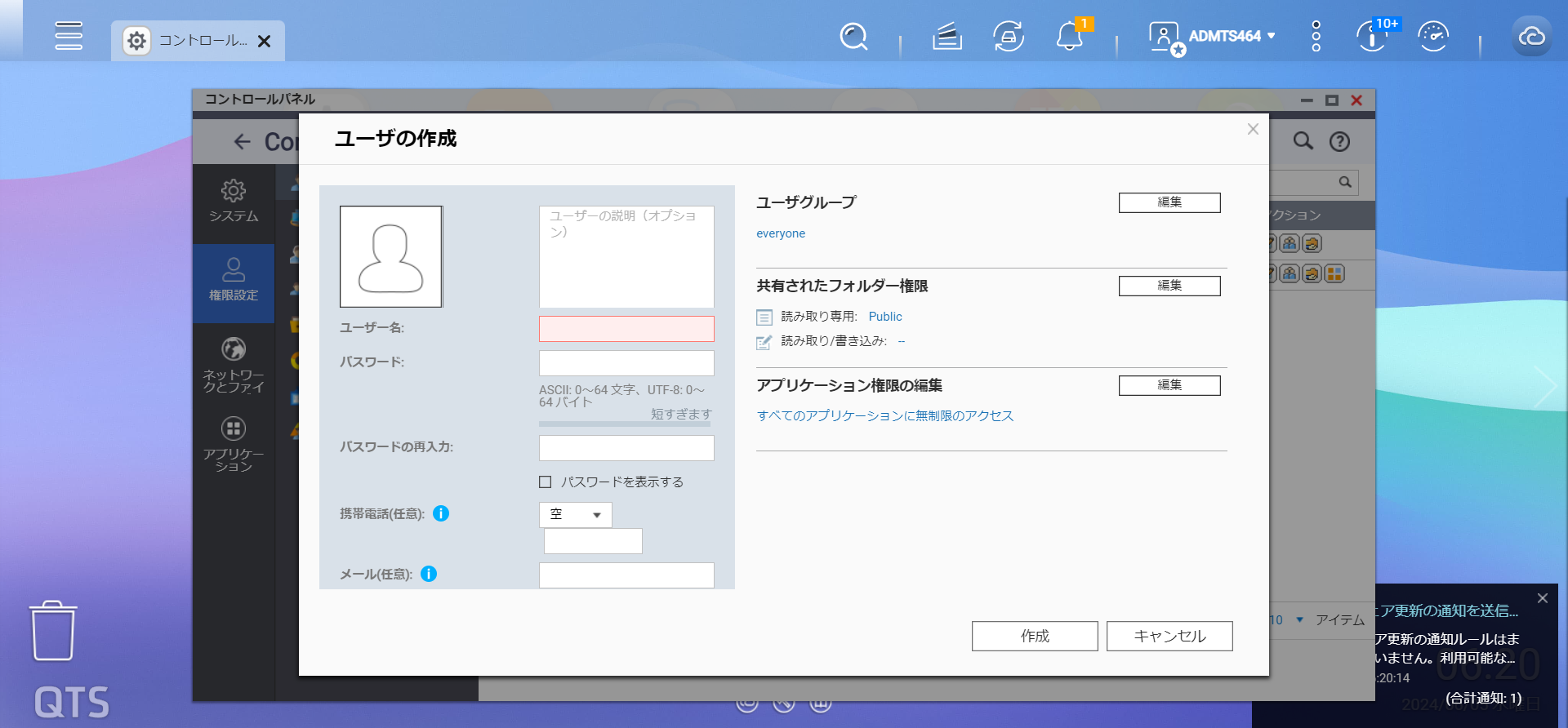Image resolution: width=1568 pixels, height=728 pixels.
Task: Click the キャンセル button
Action: pos(1169,636)
